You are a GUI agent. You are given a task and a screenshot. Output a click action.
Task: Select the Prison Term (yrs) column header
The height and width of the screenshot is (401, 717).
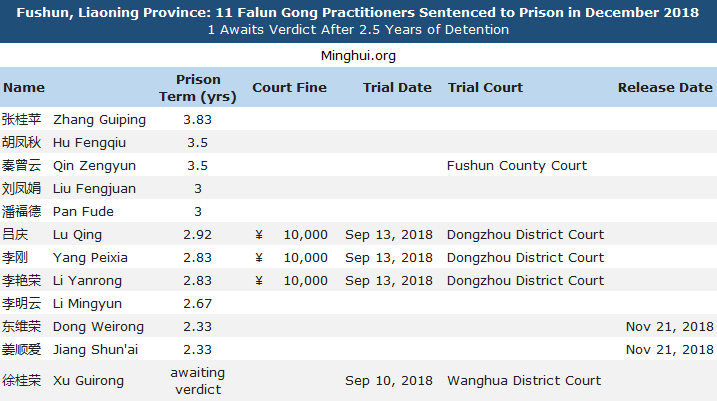[198, 88]
